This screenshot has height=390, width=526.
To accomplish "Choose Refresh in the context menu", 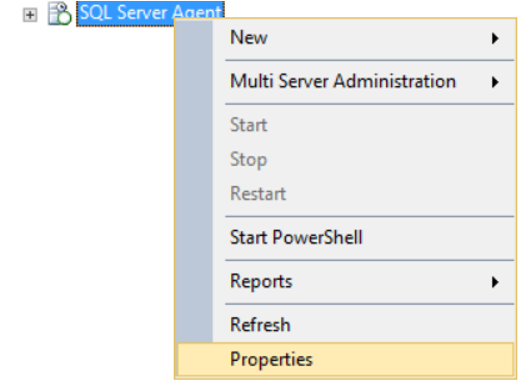I will click(346, 325).
